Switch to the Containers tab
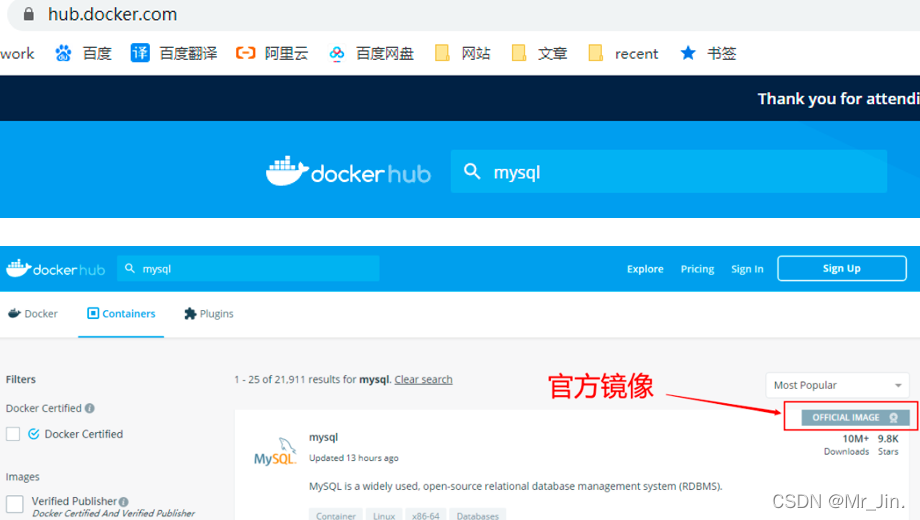Viewport: 920px width, 520px height. [x=121, y=313]
